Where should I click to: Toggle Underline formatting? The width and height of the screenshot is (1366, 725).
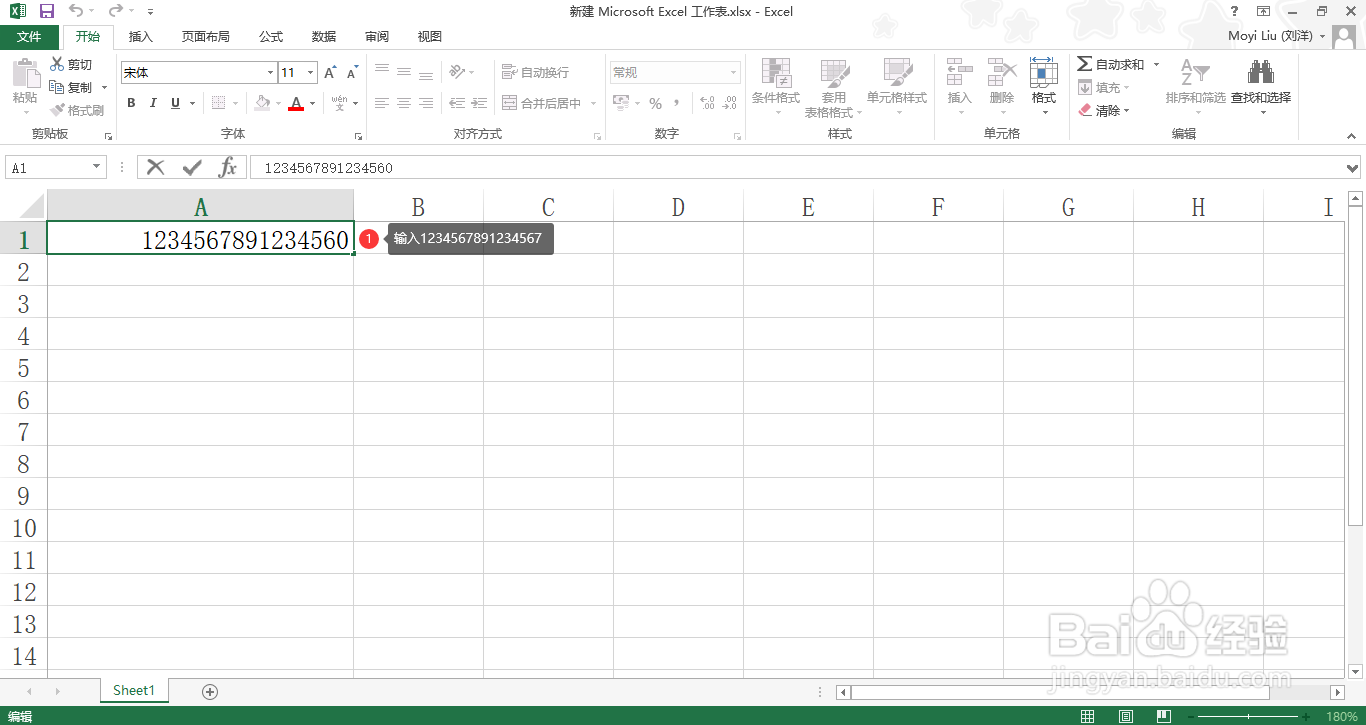coord(176,103)
